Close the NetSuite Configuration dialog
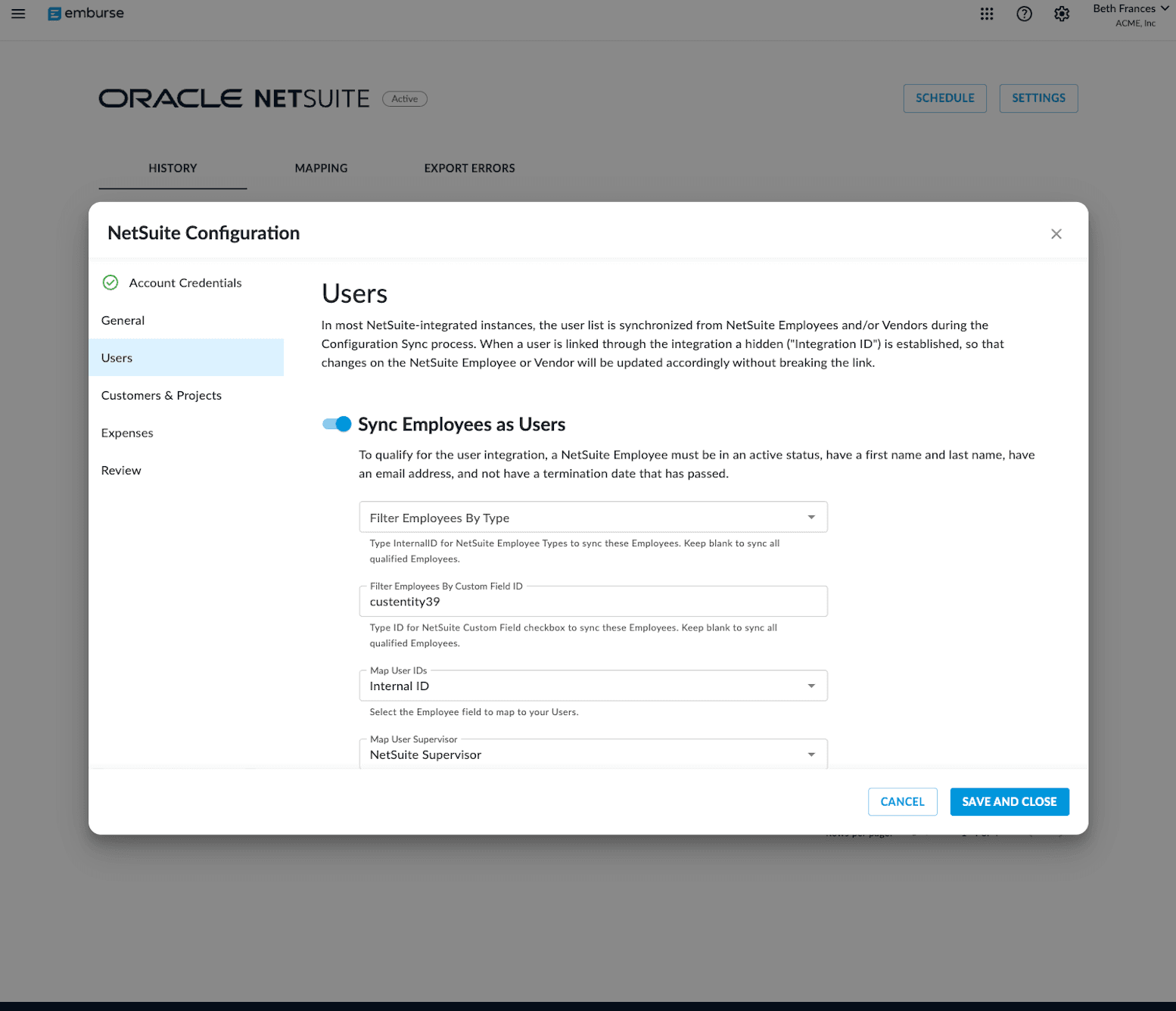Image resolution: width=1176 pixels, height=1011 pixels. pyautogui.click(x=1056, y=234)
